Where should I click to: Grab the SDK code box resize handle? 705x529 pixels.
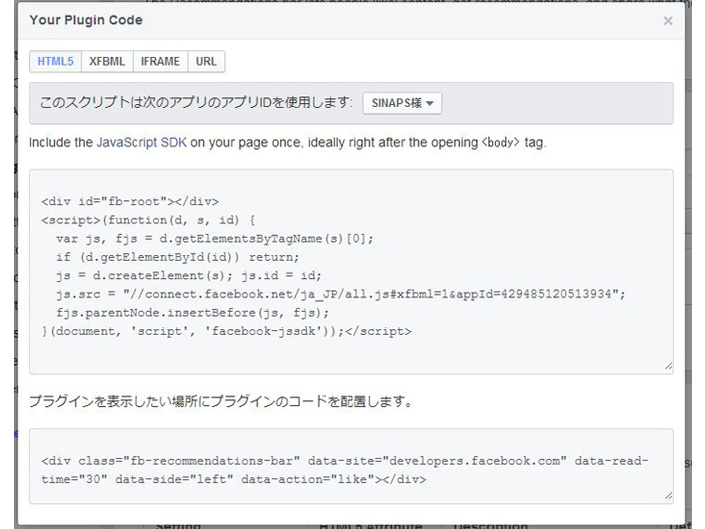[x=669, y=367]
